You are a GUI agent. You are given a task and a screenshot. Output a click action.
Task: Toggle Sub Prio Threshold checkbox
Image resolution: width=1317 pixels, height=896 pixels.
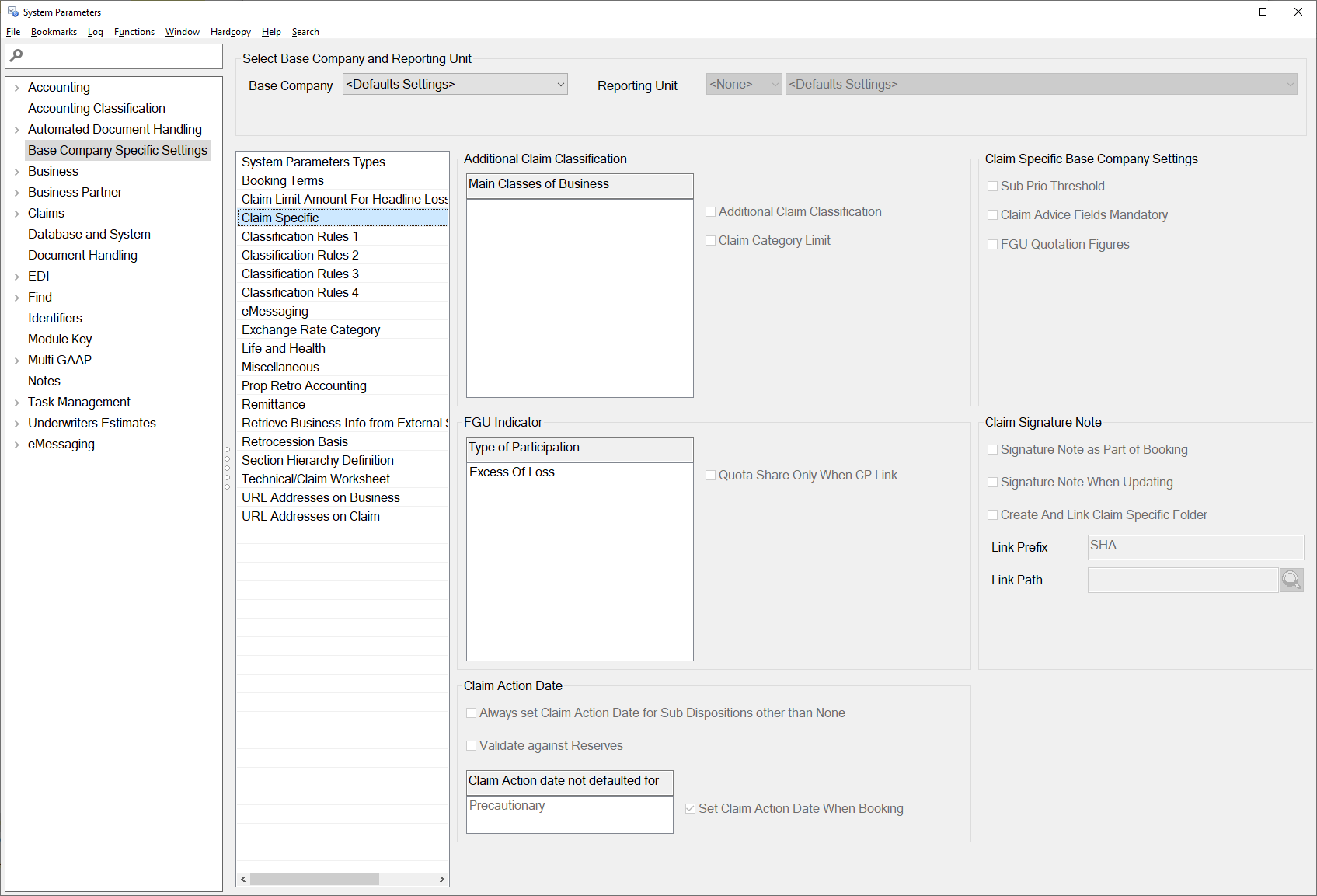992,187
